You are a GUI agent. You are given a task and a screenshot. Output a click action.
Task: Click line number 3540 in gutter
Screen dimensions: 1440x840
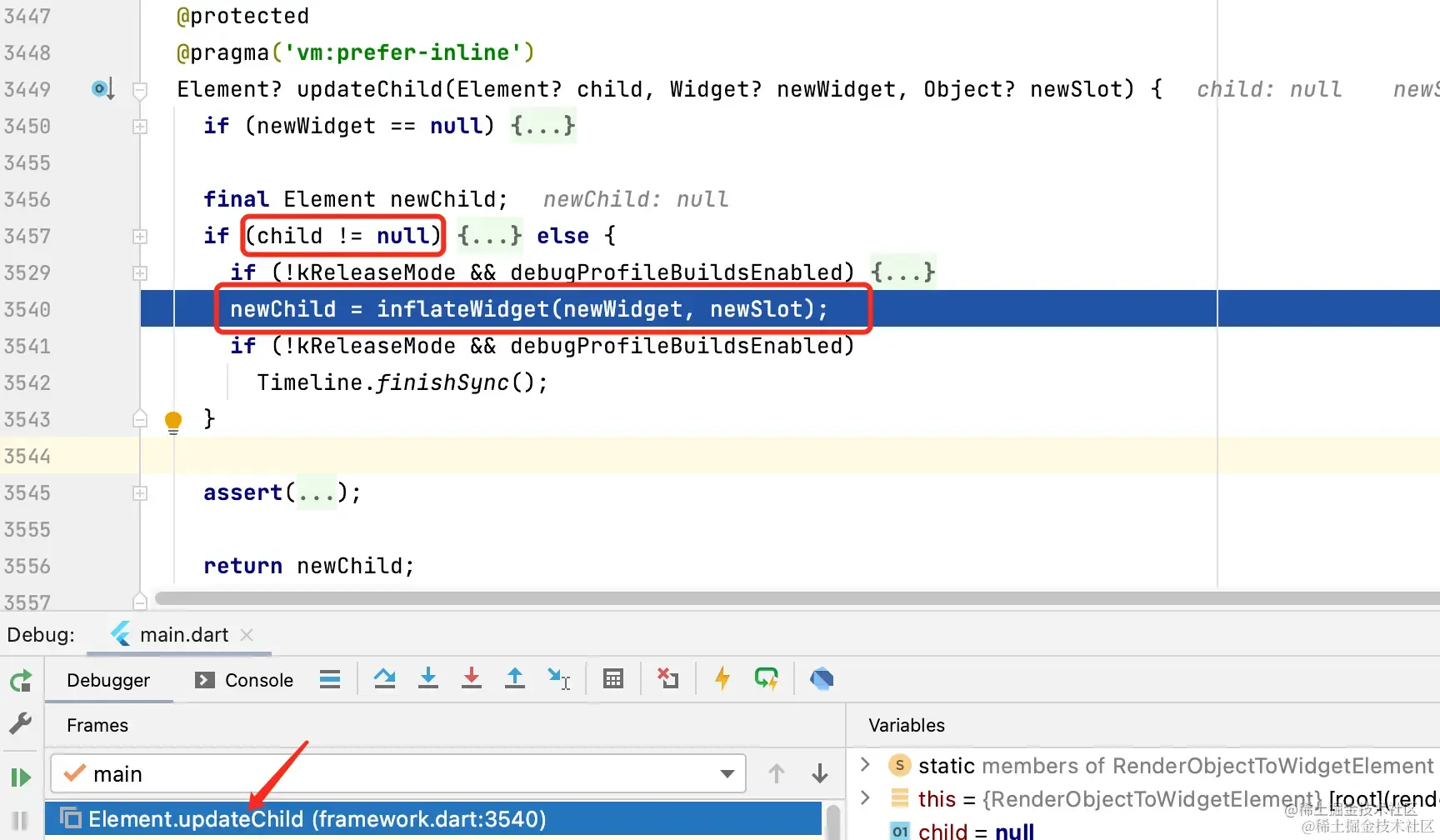click(27, 309)
